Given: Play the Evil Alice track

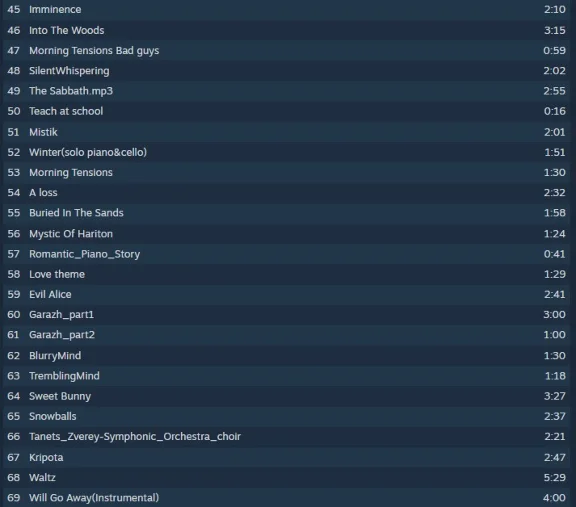Looking at the screenshot, I should coord(286,294).
